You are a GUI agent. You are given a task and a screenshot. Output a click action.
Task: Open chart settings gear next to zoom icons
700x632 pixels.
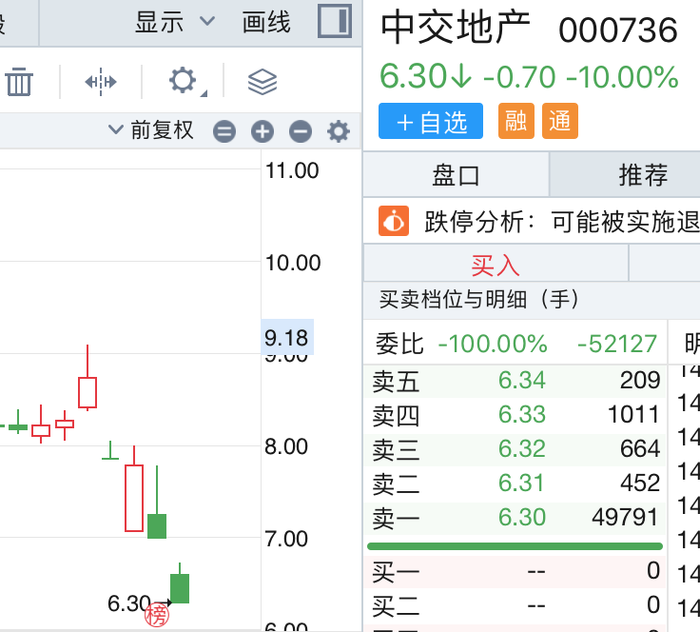coord(339,131)
